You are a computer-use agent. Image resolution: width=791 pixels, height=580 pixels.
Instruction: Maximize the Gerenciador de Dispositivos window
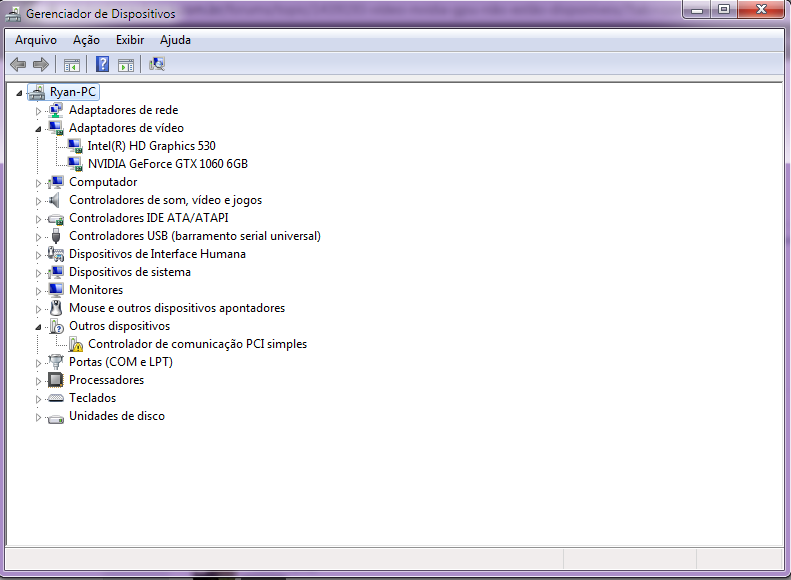[x=724, y=9]
